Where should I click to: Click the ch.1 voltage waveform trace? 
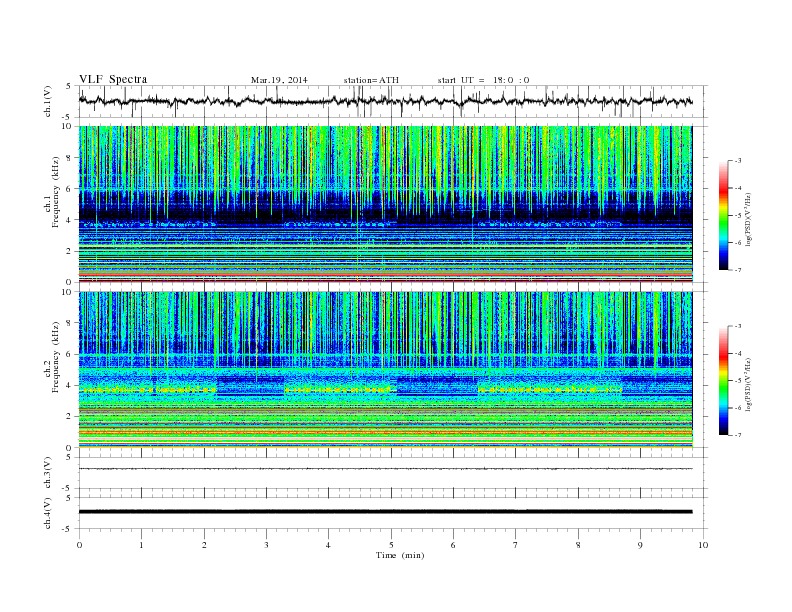click(x=385, y=101)
